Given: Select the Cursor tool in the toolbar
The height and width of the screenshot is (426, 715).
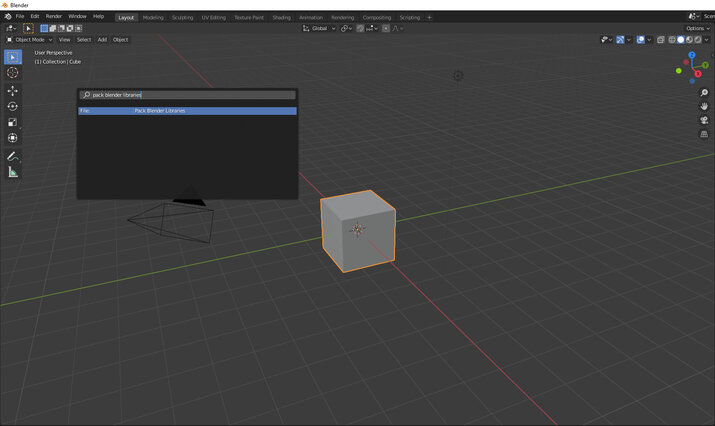Looking at the screenshot, I should [x=13, y=73].
